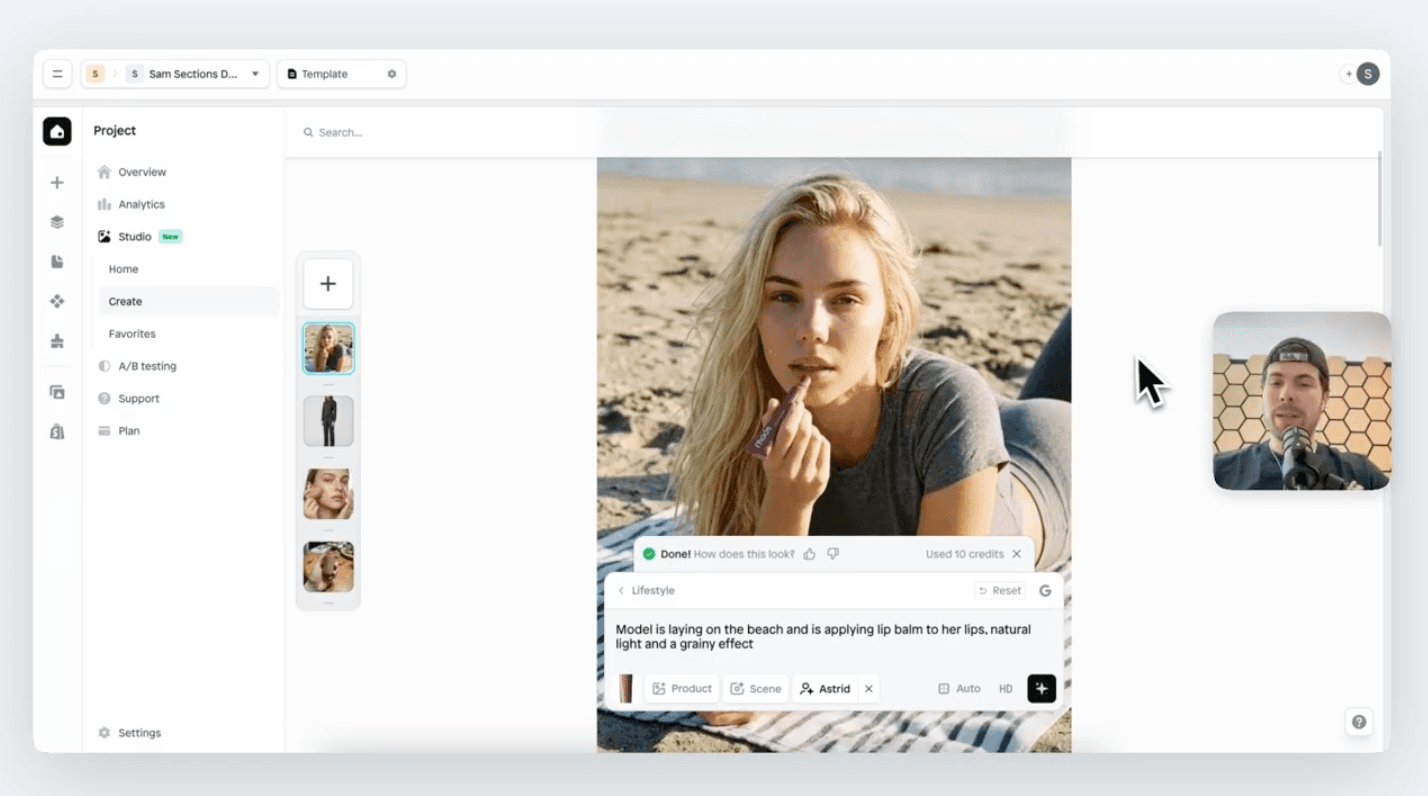Click the Shopify icon on the left rail

57,431
